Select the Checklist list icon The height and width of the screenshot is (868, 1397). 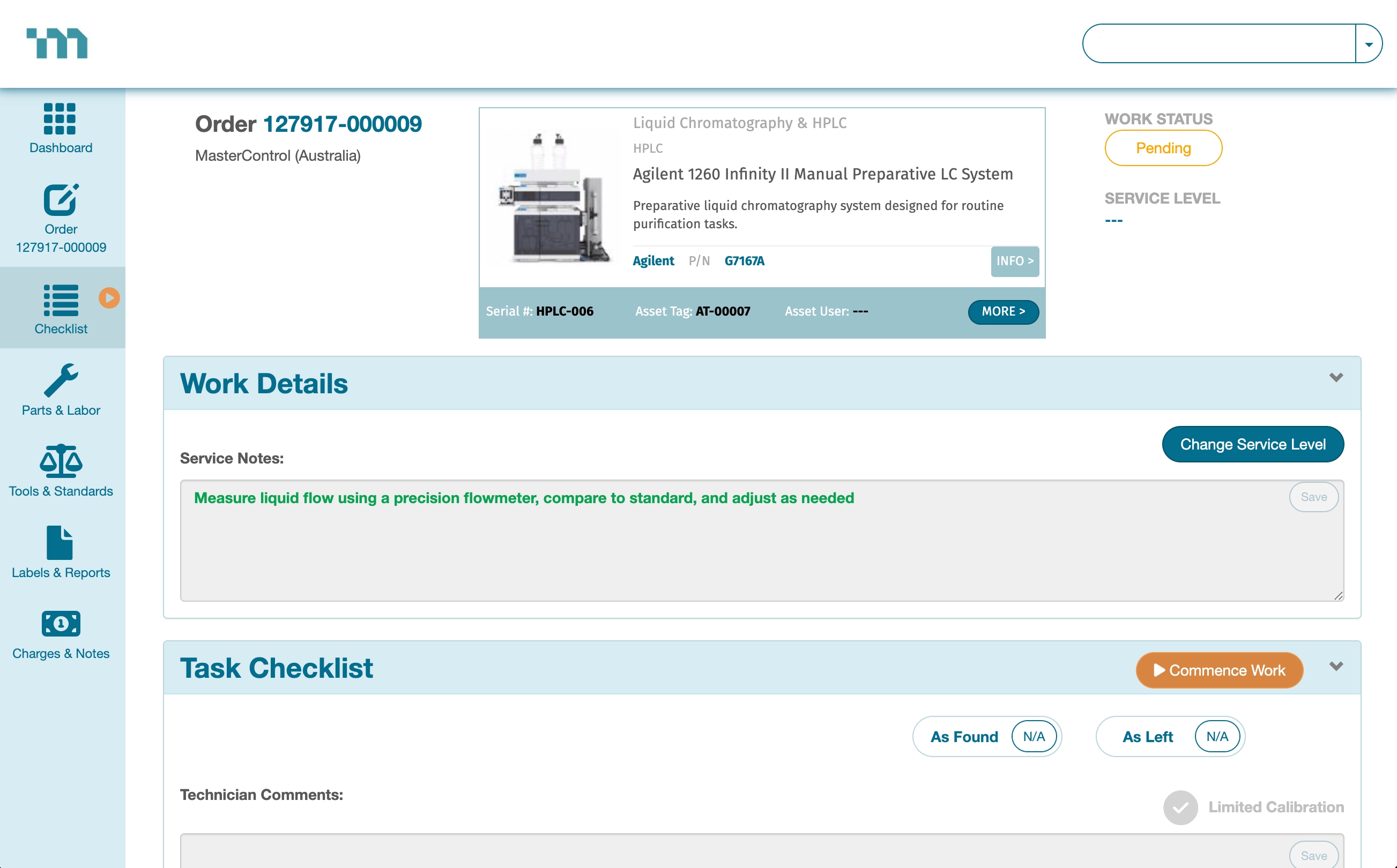point(60,300)
